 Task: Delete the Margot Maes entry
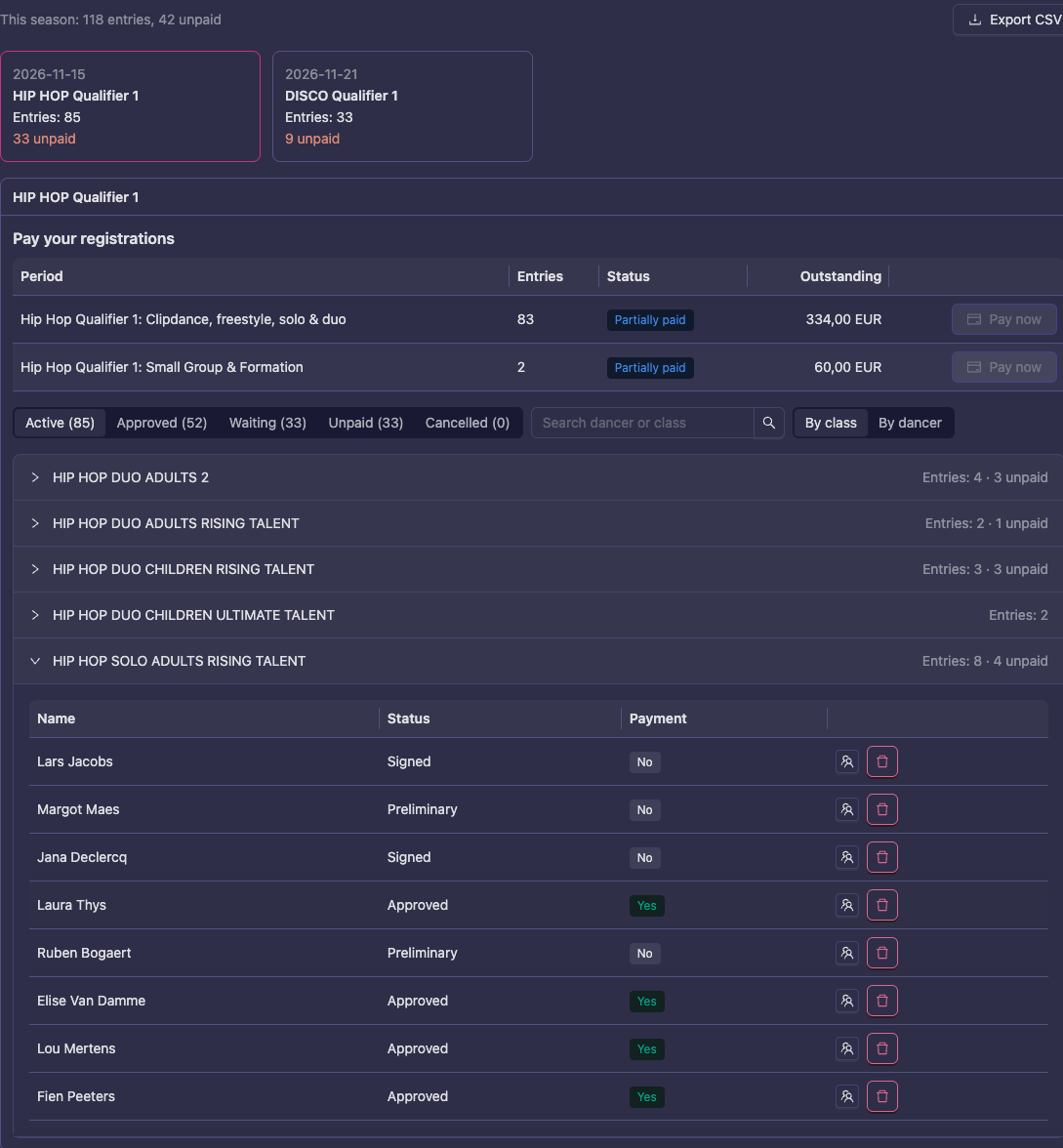[882, 809]
